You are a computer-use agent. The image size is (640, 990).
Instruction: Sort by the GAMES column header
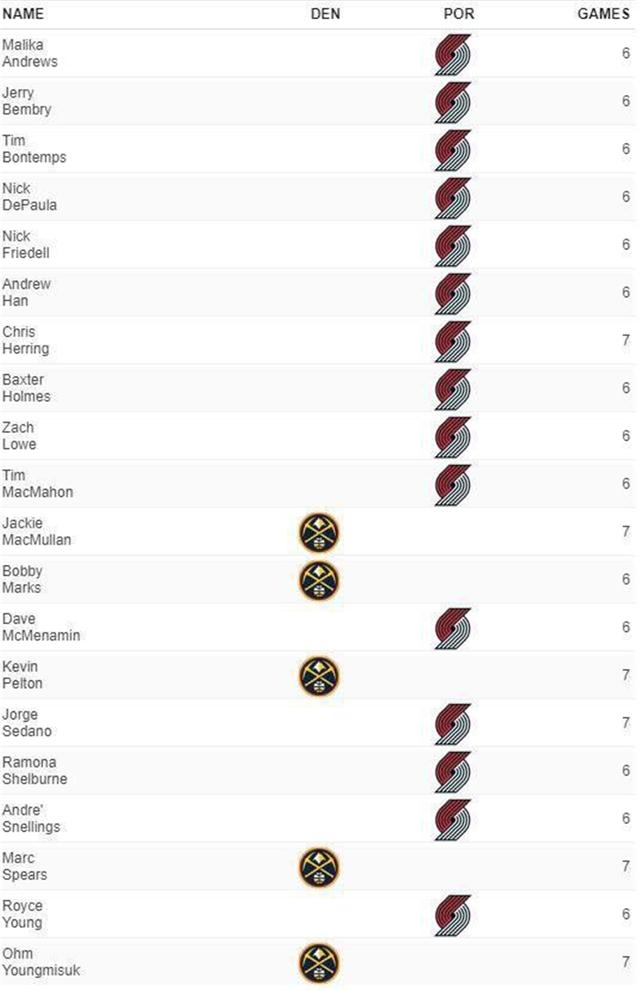tap(603, 14)
